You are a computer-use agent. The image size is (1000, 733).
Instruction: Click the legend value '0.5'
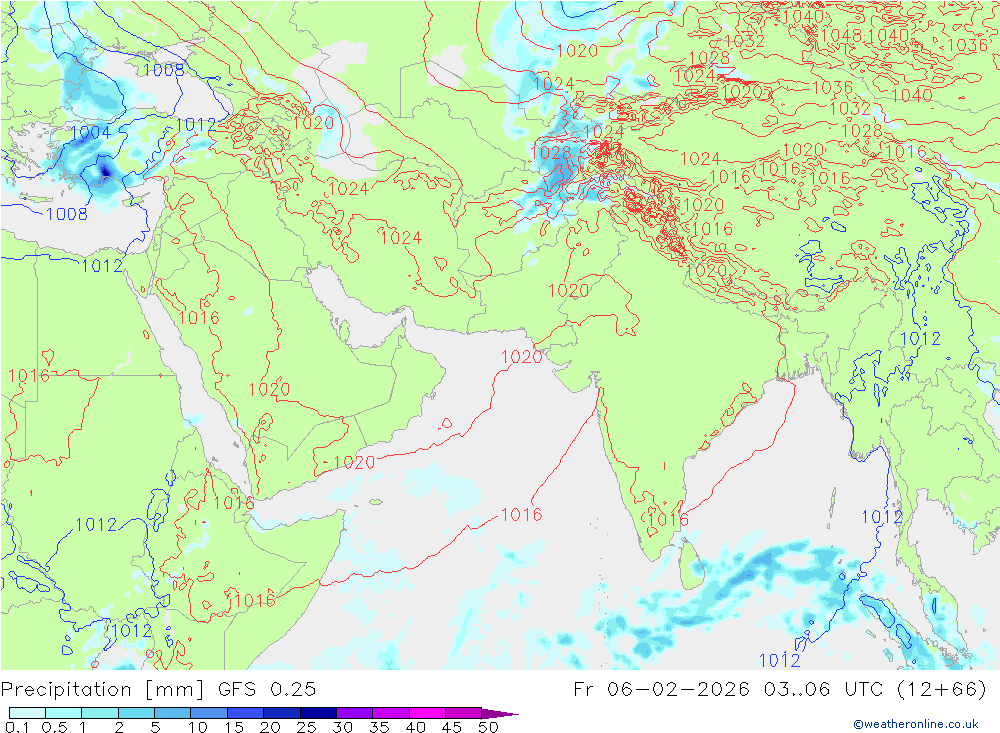click(54, 727)
